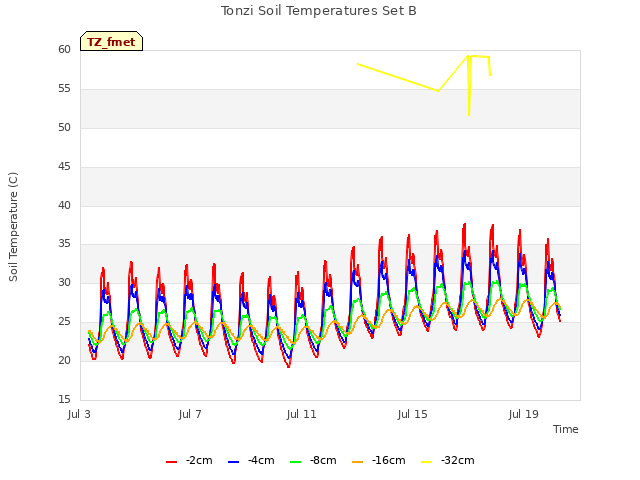Toggle the -16cm legend entry
The width and height of the screenshot is (640, 480).
(x=378, y=460)
